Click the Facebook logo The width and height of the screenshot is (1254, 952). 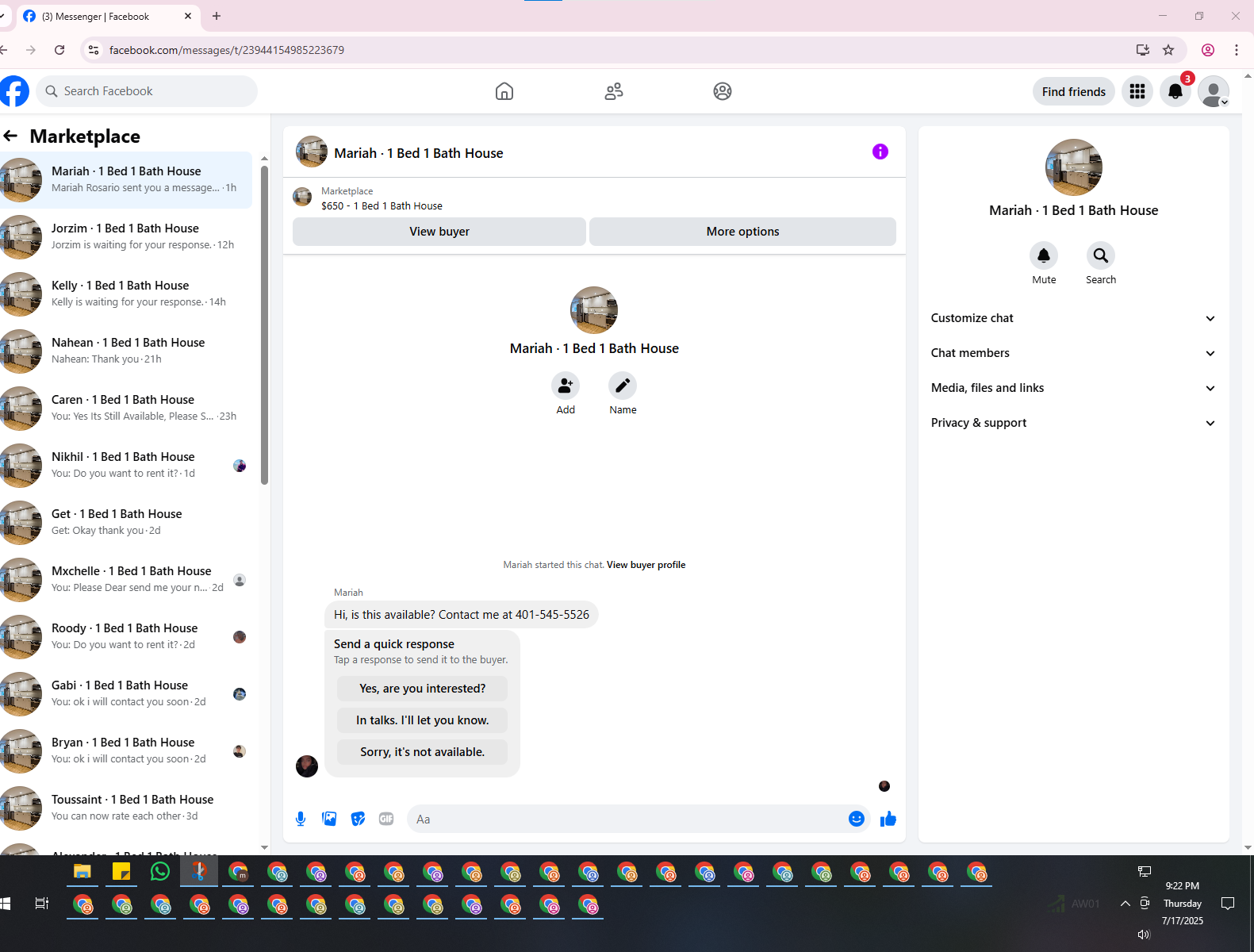(13, 91)
